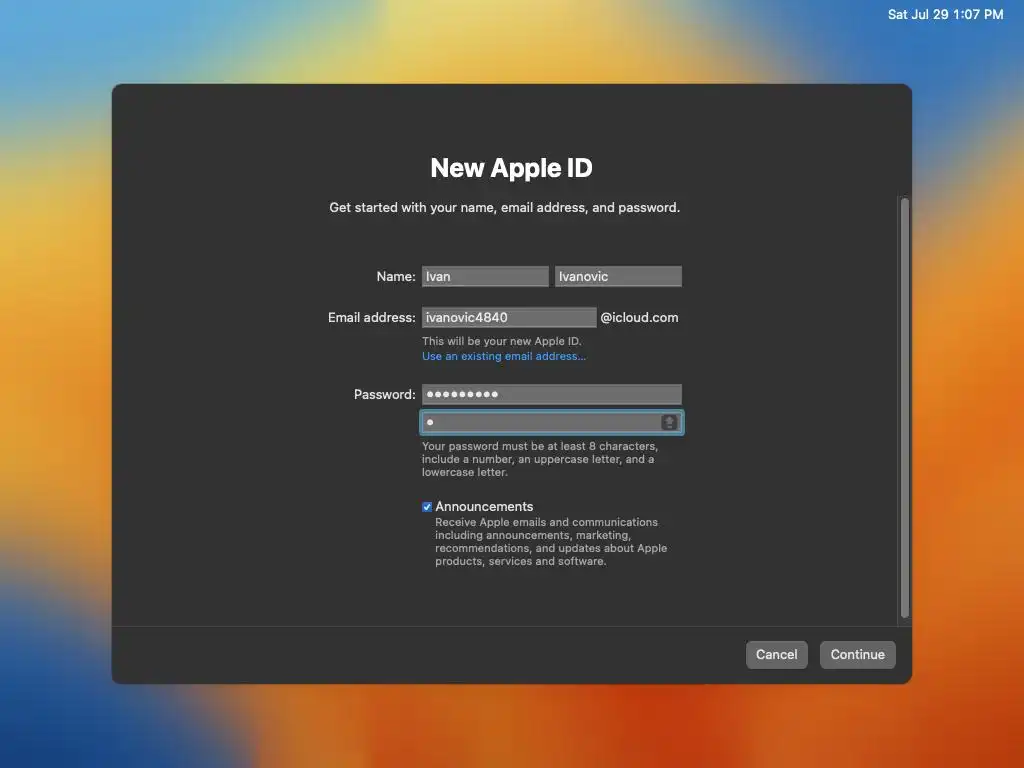Click 'This will be your new Apple ID.' text
Viewport: 1024px width, 768px height.
(x=502, y=341)
